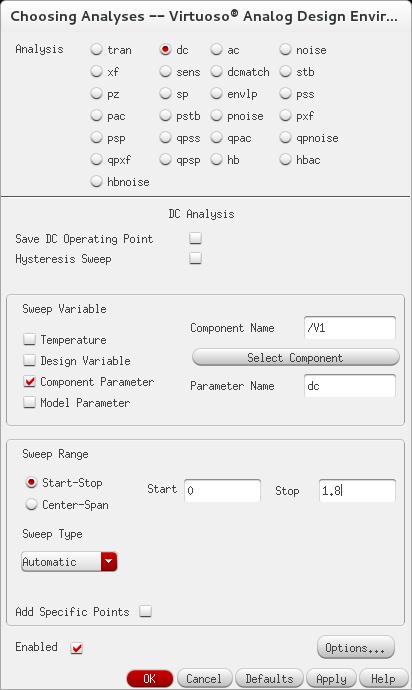Choose the ac analysis option

click(x=216, y=50)
